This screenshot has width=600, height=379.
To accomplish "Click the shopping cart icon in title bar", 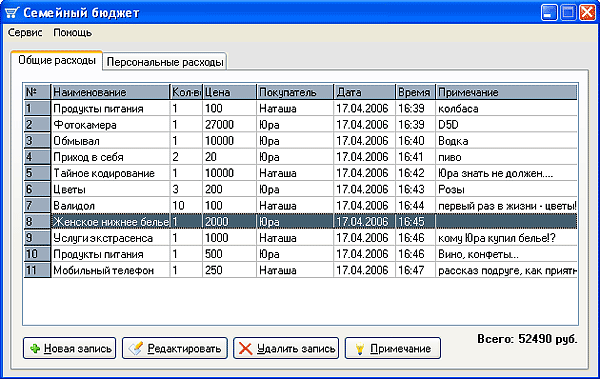I will pos(11,13).
